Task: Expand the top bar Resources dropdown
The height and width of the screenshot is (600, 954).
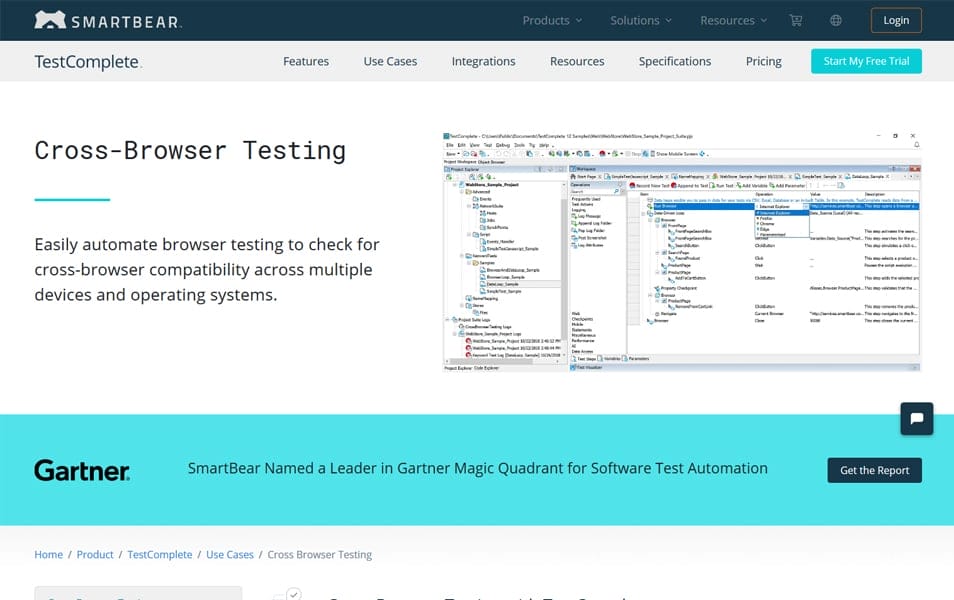Action: pos(733,21)
